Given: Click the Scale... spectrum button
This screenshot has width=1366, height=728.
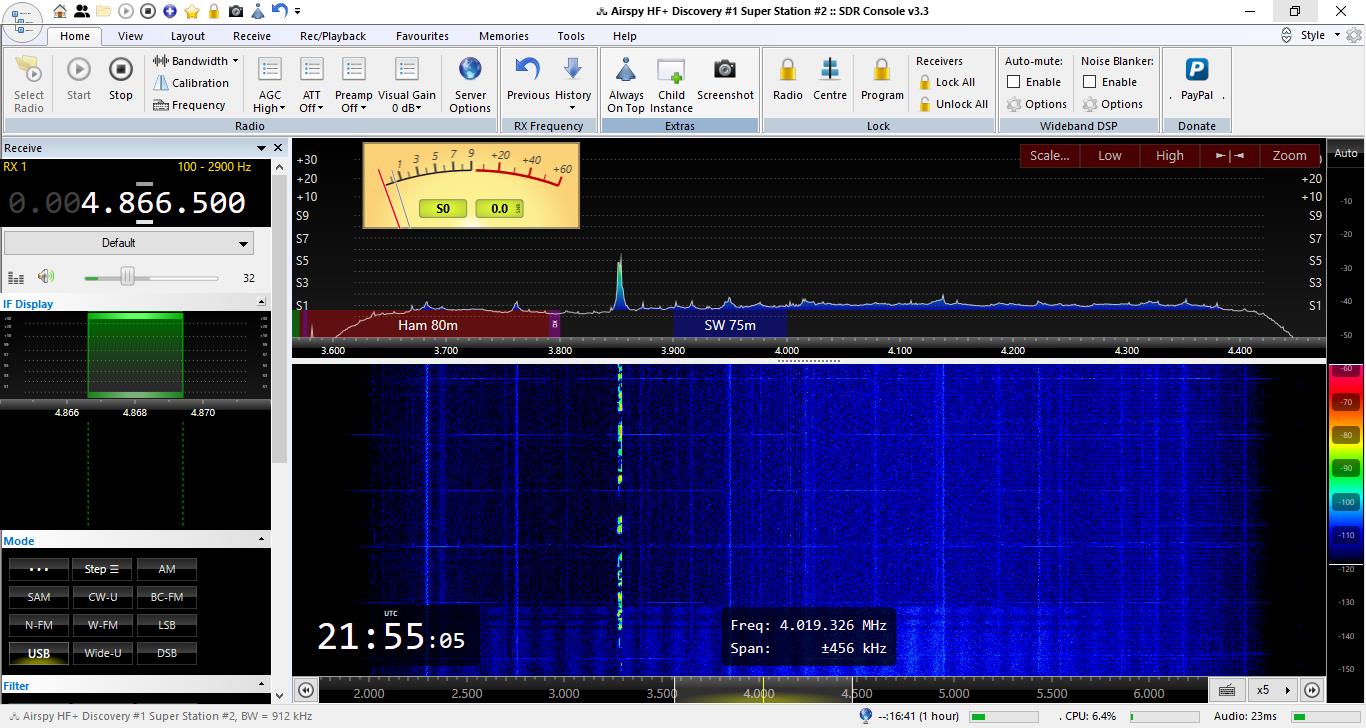Looking at the screenshot, I should 1049,155.
